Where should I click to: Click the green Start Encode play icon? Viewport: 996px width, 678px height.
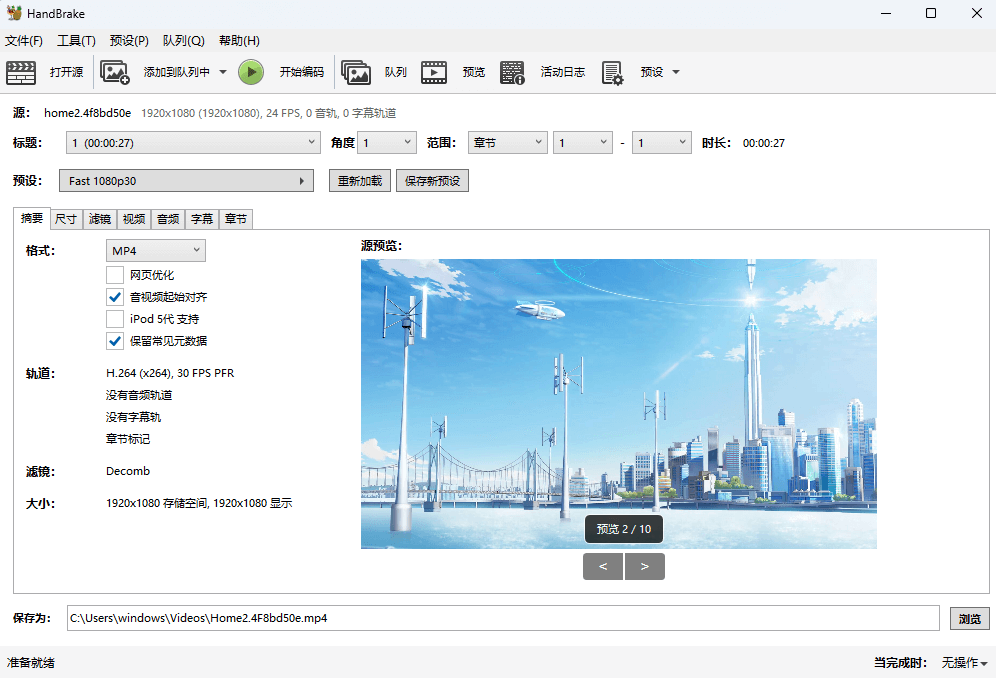coord(251,72)
